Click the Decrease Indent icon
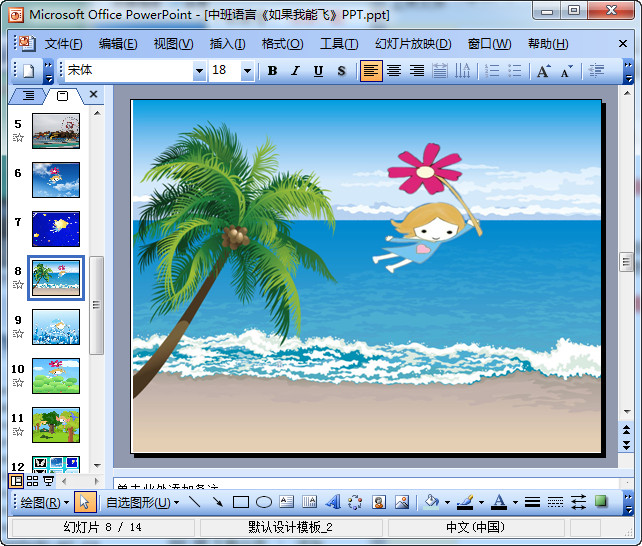This screenshot has width=642, height=546. [x=596, y=71]
